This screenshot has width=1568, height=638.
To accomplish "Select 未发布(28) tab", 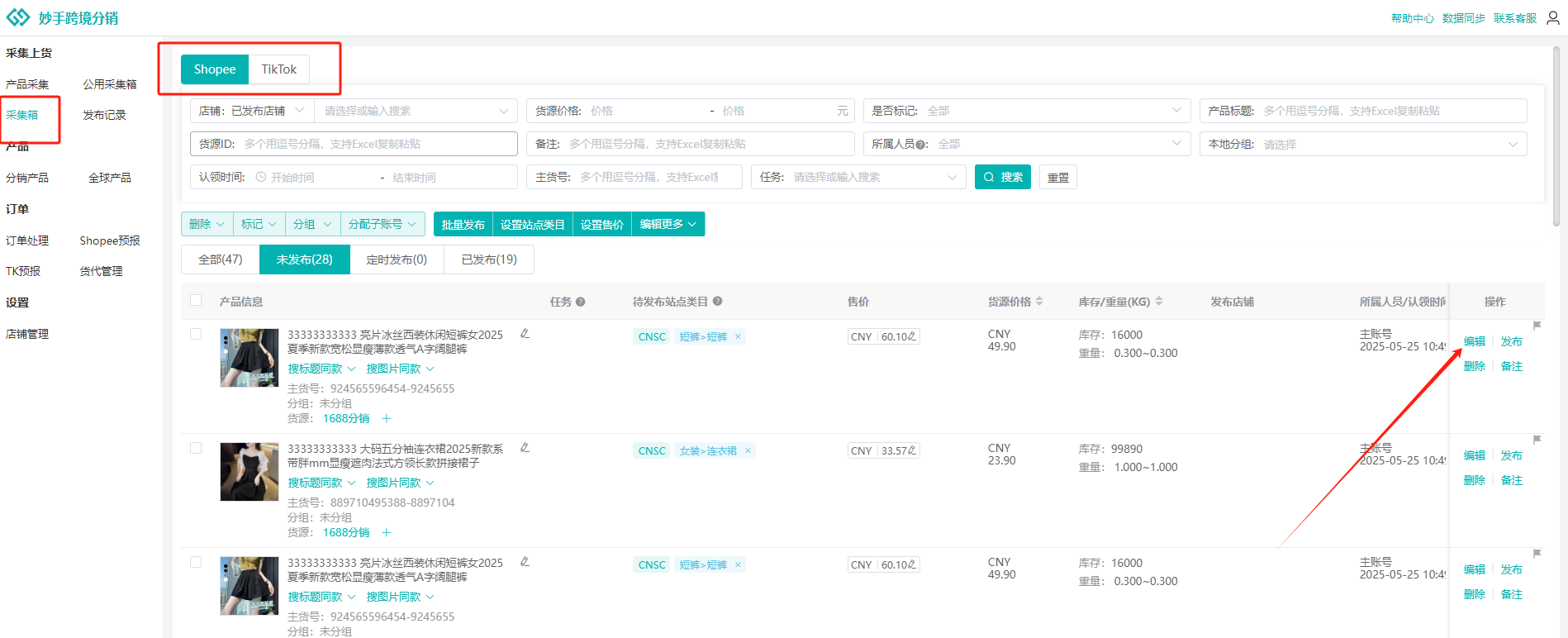I will click(x=305, y=259).
